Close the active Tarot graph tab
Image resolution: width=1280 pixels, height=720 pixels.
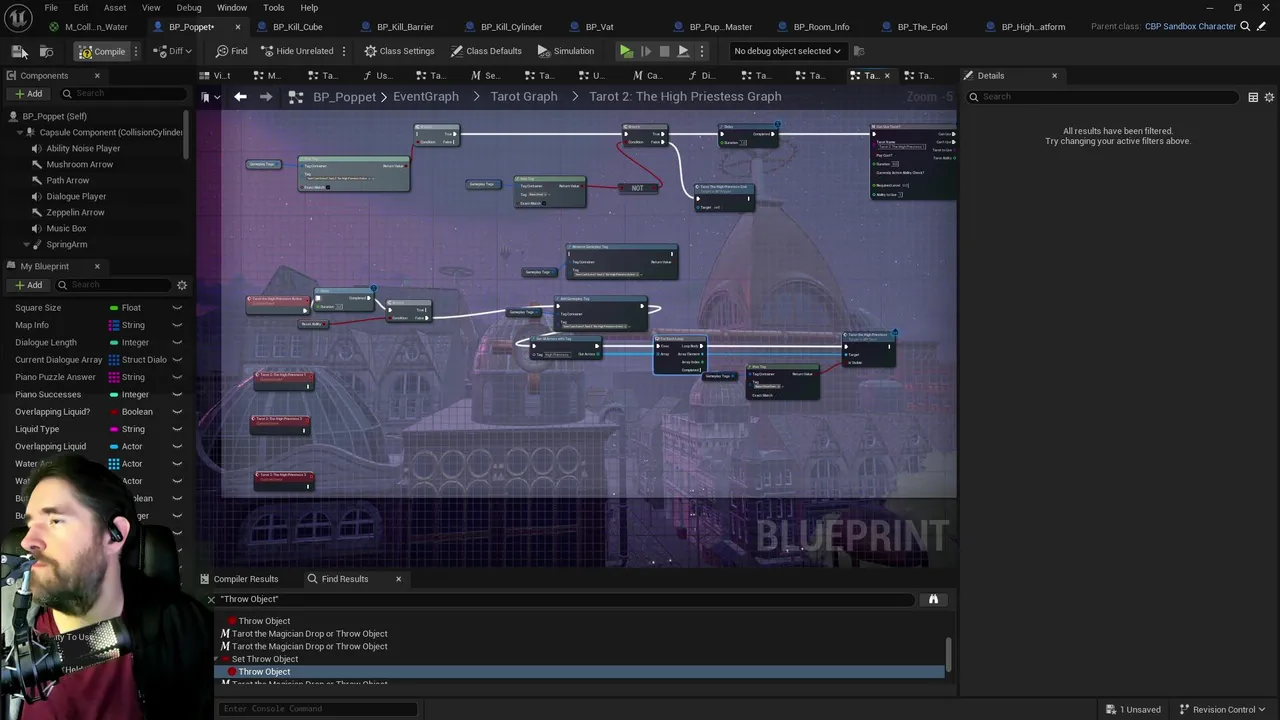[x=886, y=76]
